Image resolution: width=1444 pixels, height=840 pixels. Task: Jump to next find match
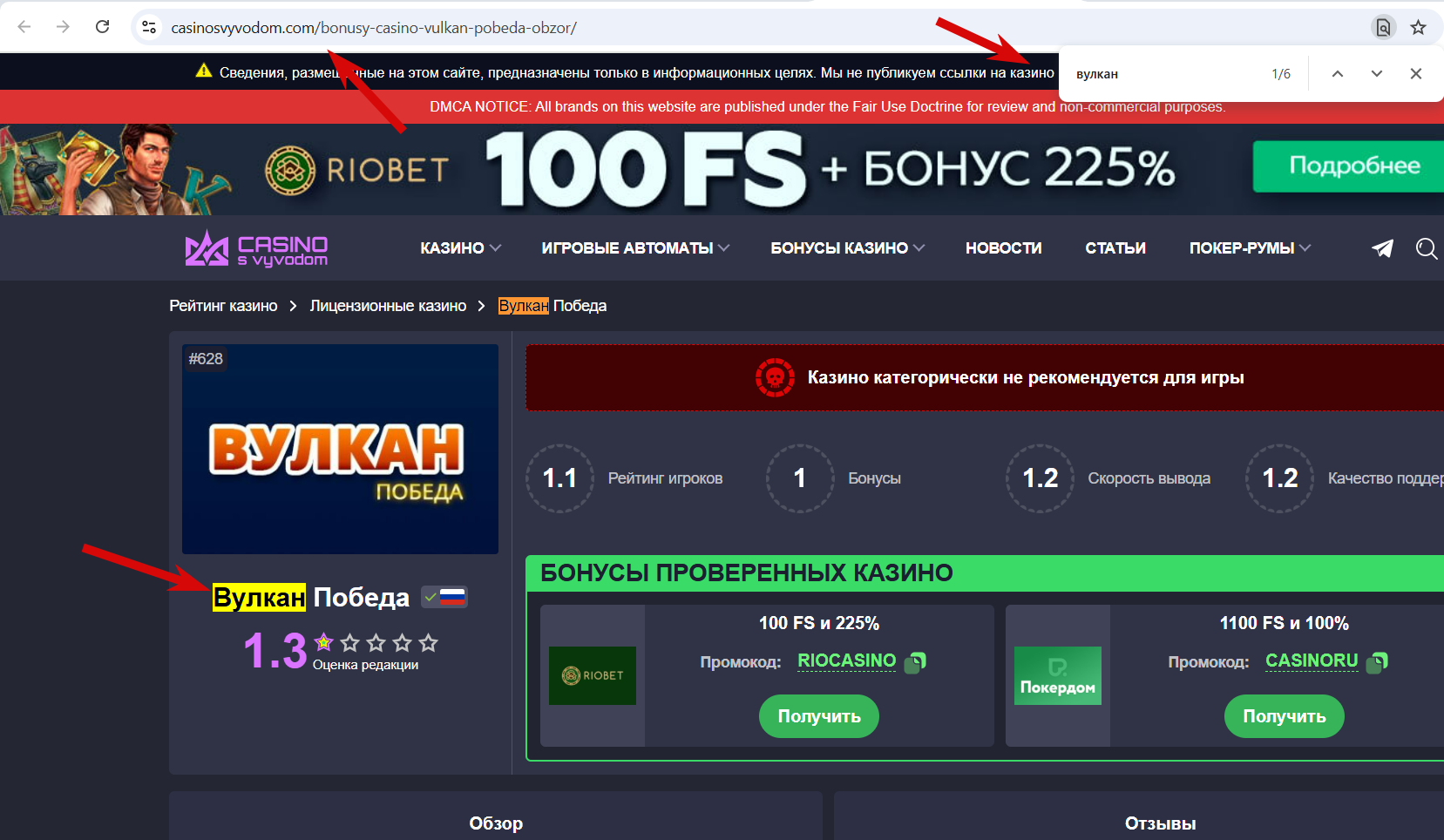1377,74
